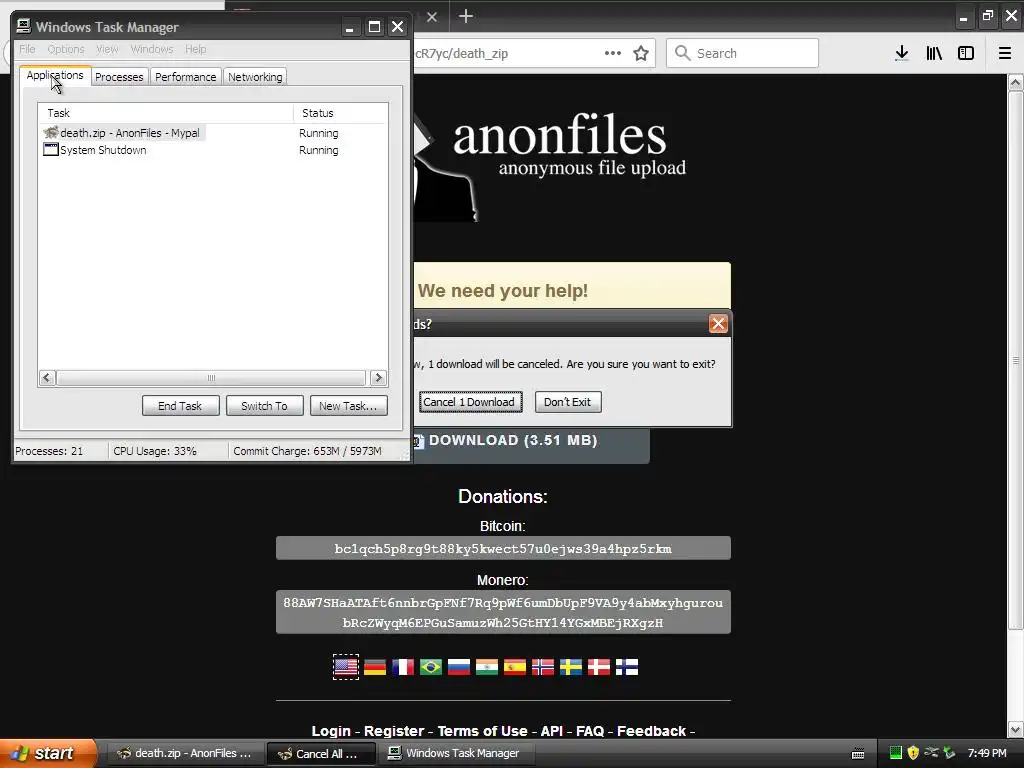The image size is (1024, 768).
Task: Open the yellow security shield tray icon
Action: point(914,753)
